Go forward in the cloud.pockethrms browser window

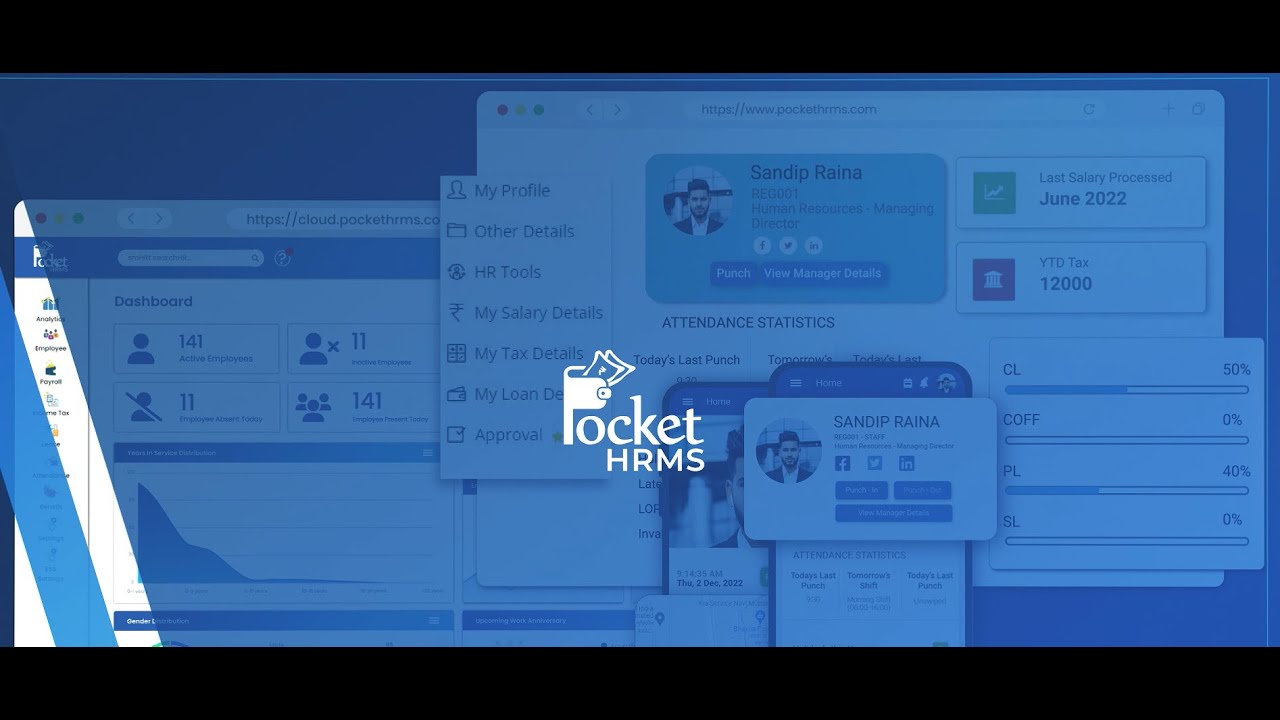click(158, 219)
